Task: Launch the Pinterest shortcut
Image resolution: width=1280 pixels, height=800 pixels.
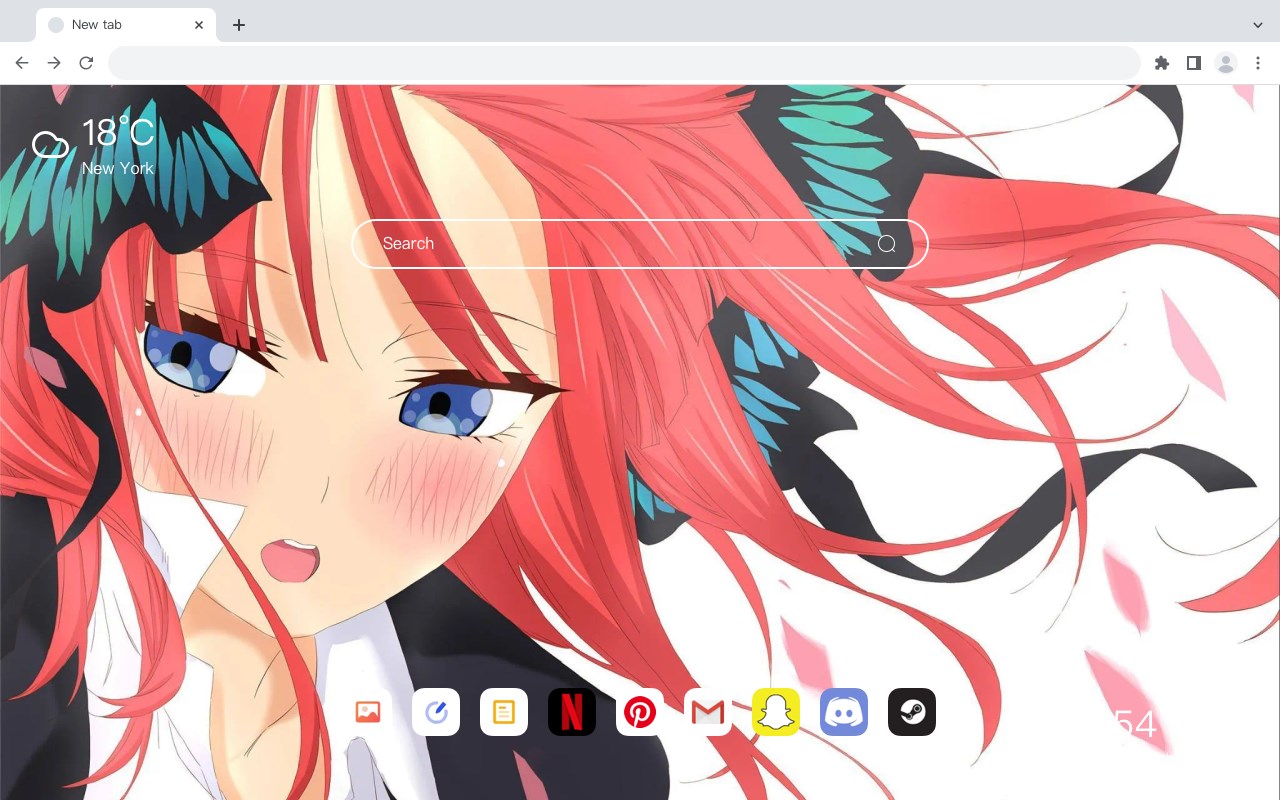Action: [640, 712]
